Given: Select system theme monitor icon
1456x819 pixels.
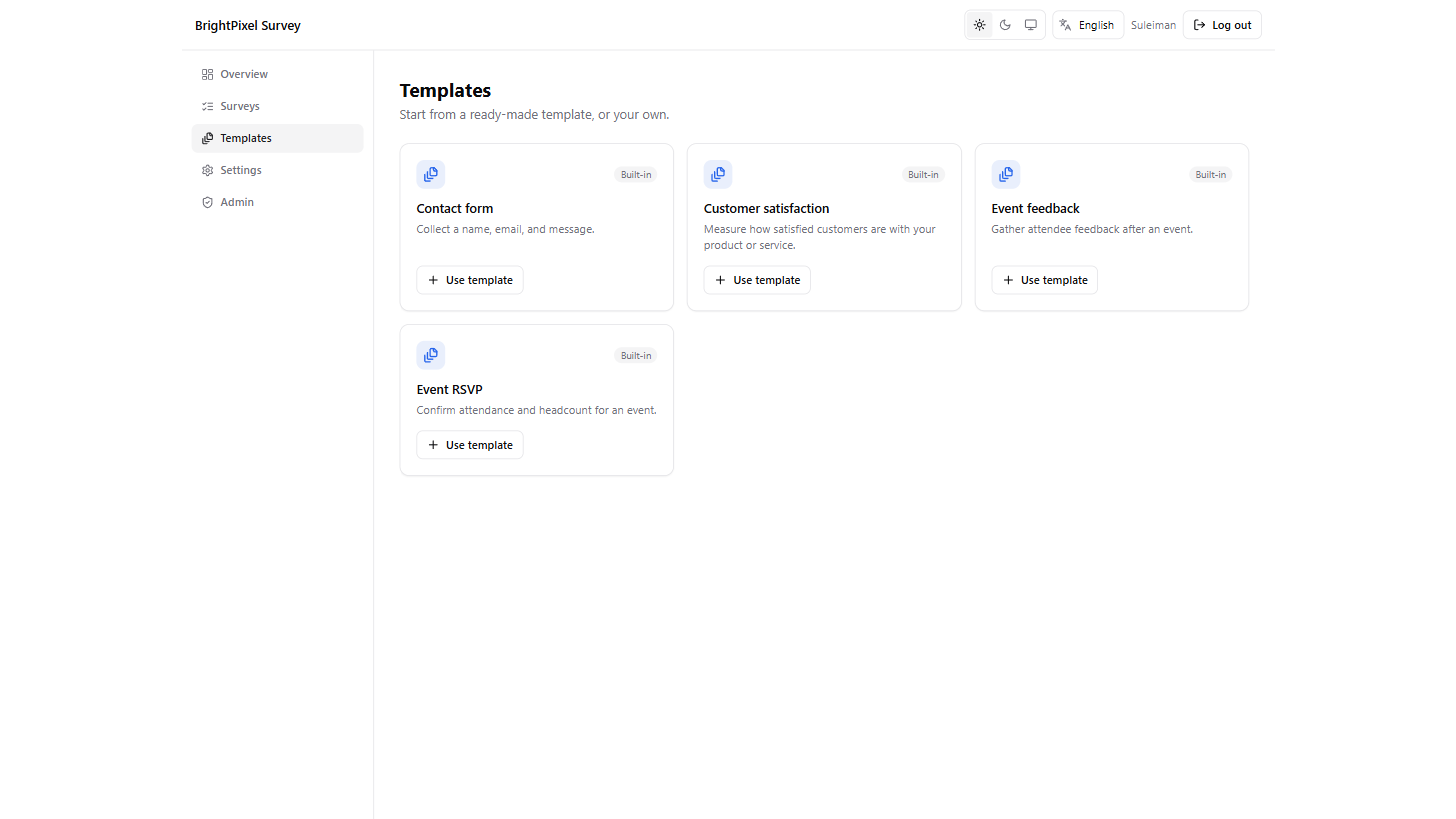Looking at the screenshot, I should click(x=1031, y=25).
